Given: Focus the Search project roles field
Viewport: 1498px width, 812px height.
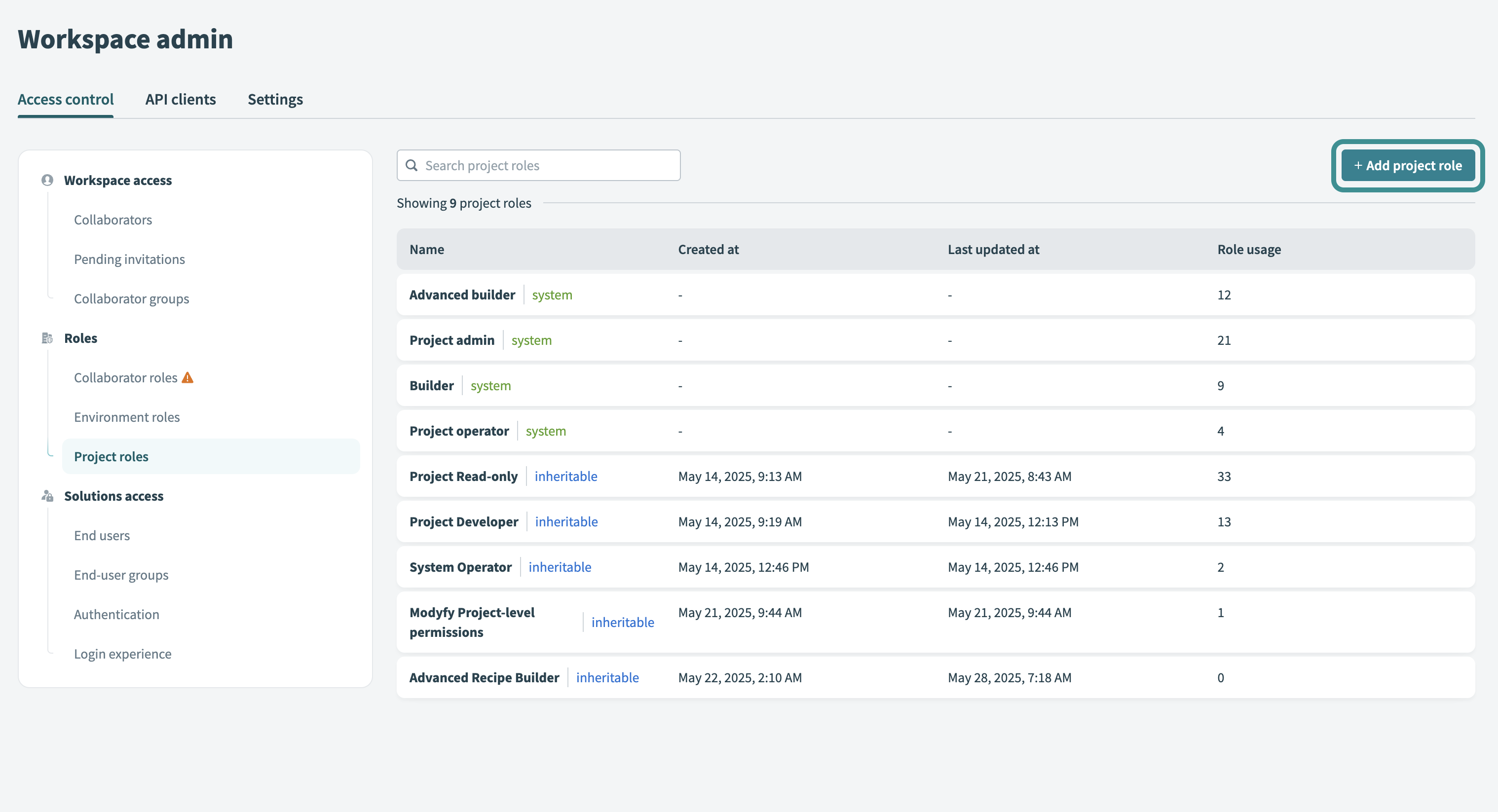Looking at the screenshot, I should 547,166.
